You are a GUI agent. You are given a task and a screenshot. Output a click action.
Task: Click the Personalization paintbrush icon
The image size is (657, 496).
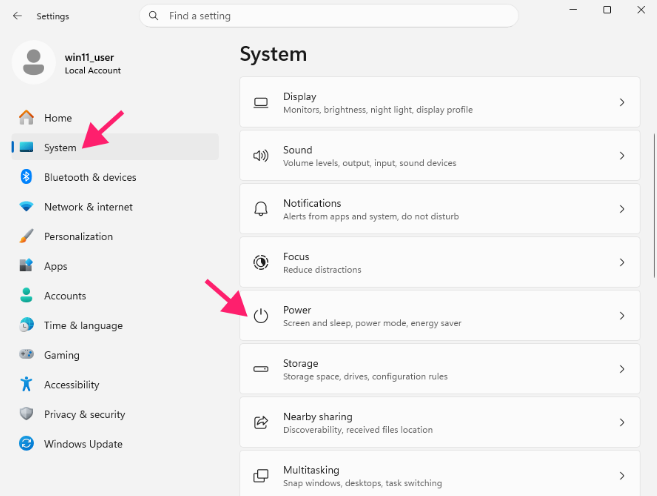[x=26, y=236]
